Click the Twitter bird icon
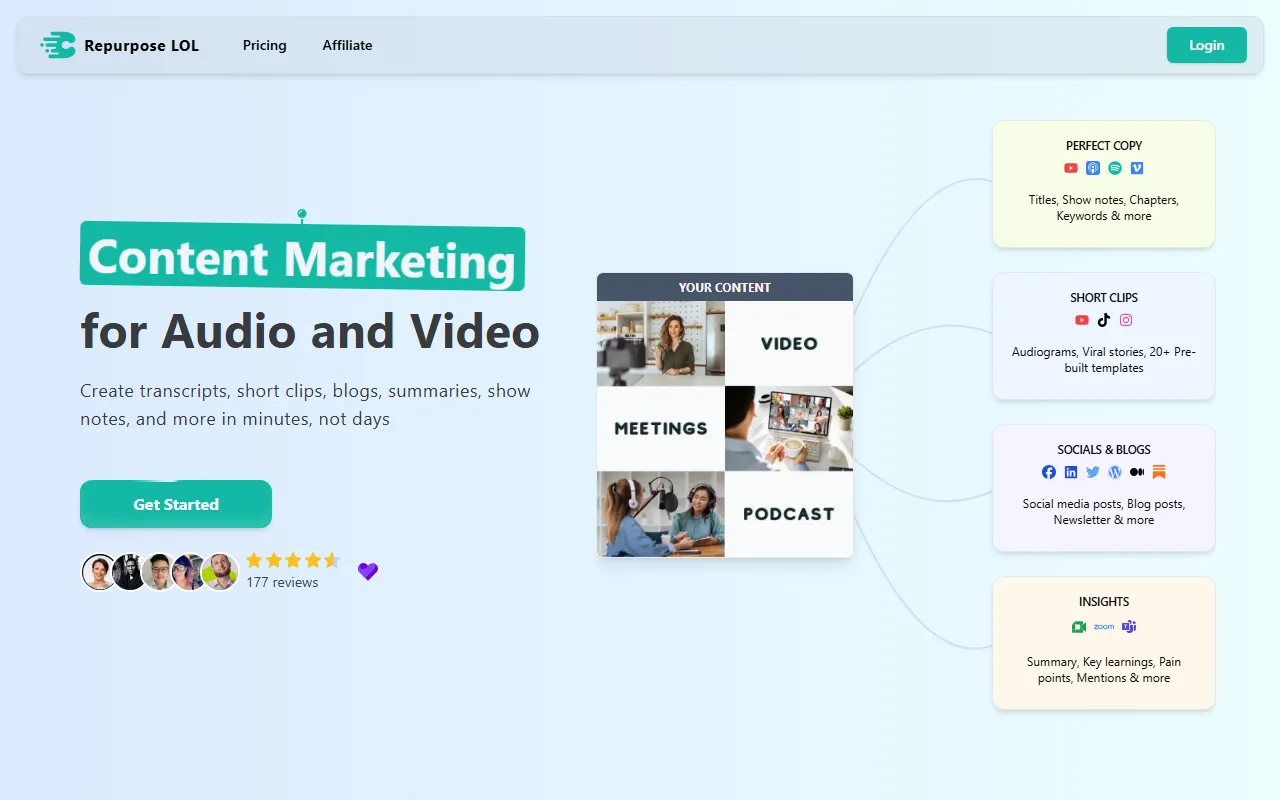Viewport: 1280px width, 800px height. (1093, 473)
